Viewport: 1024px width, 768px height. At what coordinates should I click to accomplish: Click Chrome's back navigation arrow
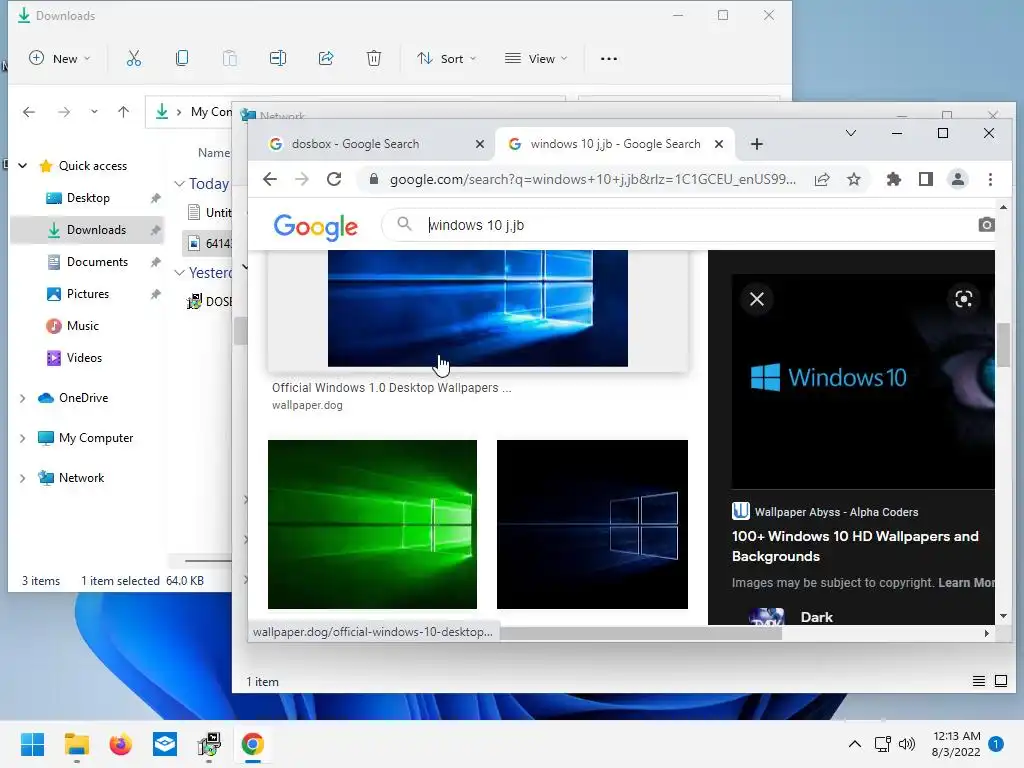click(270, 179)
